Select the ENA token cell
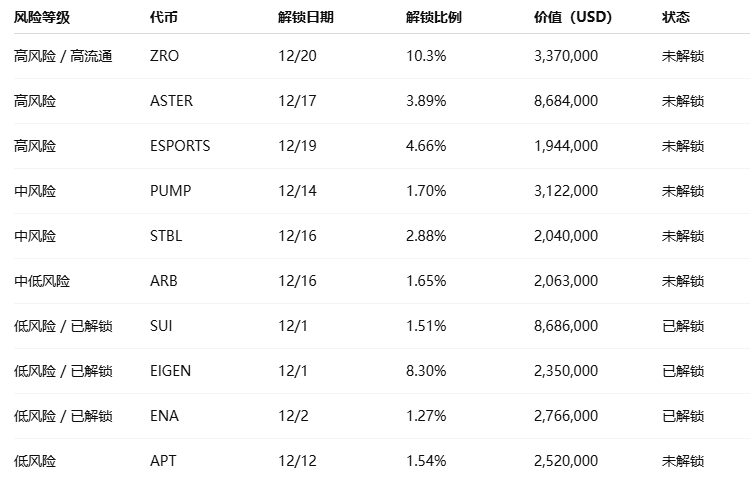This screenshot has height=497, width=750. click(164, 416)
